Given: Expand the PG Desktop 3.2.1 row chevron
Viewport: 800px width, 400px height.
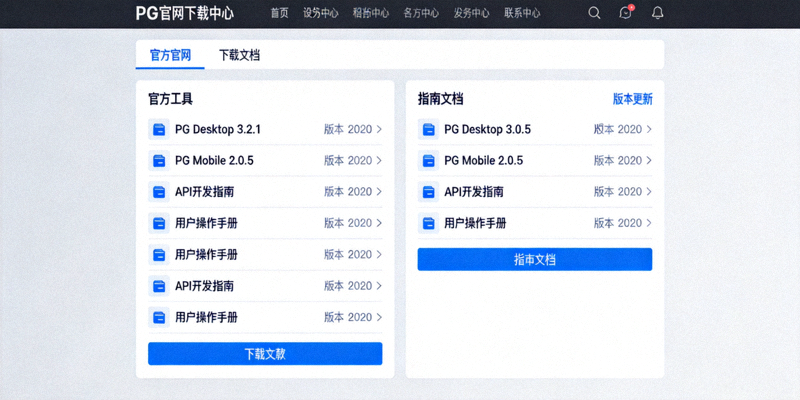Looking at the screenshot, I should point(379,130).
